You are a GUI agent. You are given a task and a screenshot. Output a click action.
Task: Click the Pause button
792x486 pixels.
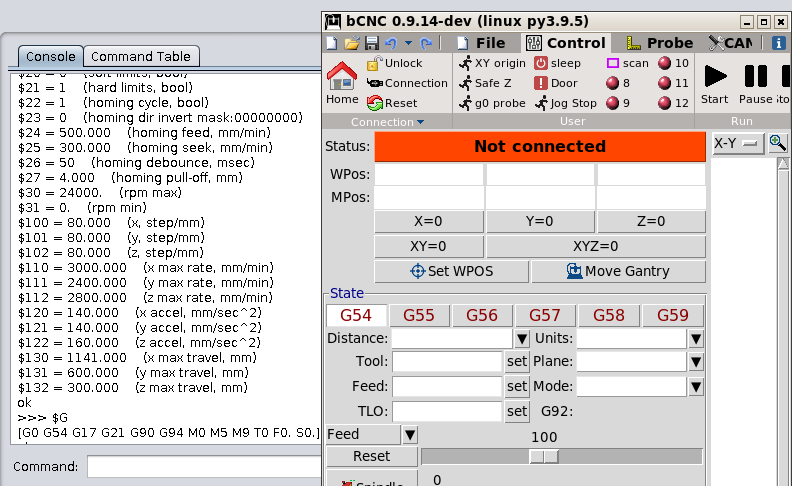[x=756, y=83]
